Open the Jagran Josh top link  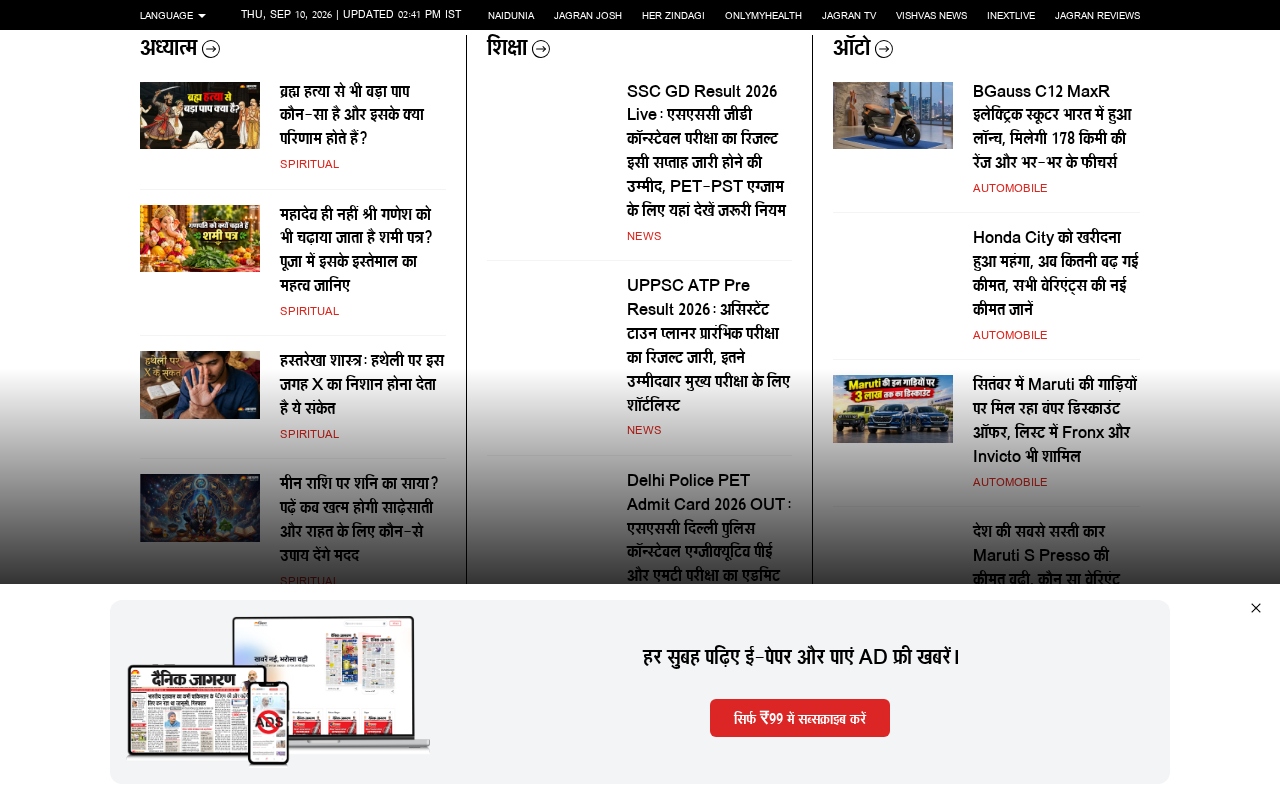[x=588, y=16]
